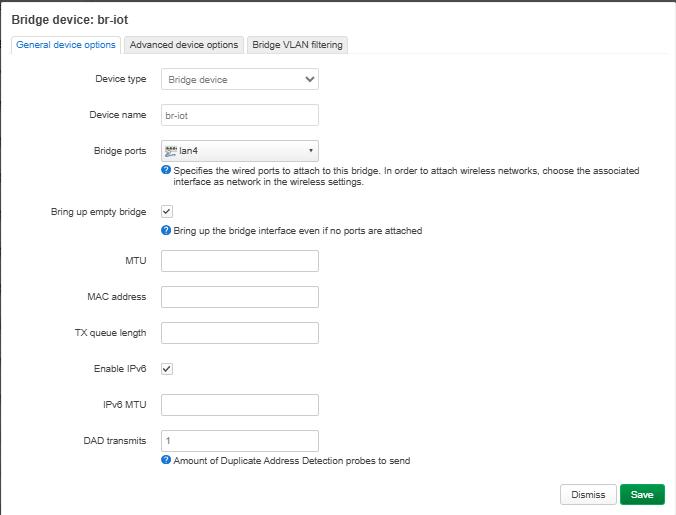676x515 pixels.
Task: Click the green Save button
Action: click(x=642, y=494)
